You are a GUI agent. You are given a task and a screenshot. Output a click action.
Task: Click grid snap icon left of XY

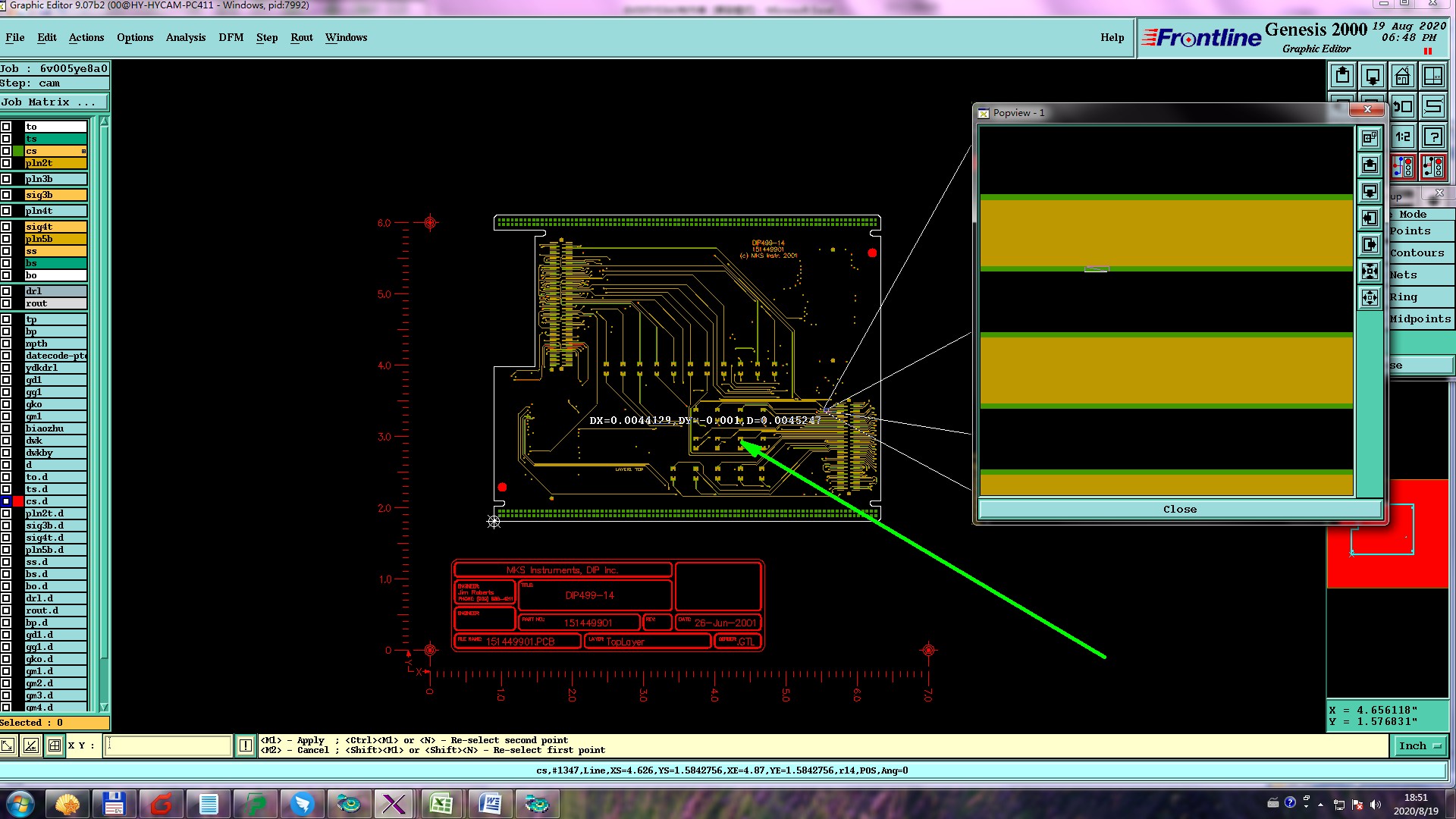coord(55,745)
